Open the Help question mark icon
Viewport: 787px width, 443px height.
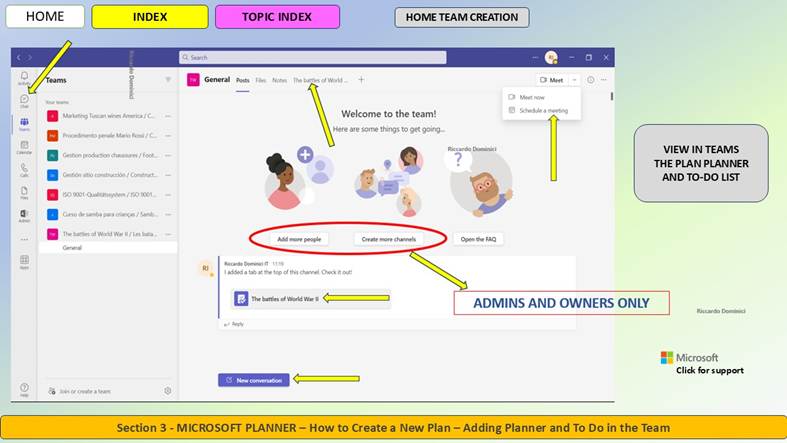click(x=24, y=389)
